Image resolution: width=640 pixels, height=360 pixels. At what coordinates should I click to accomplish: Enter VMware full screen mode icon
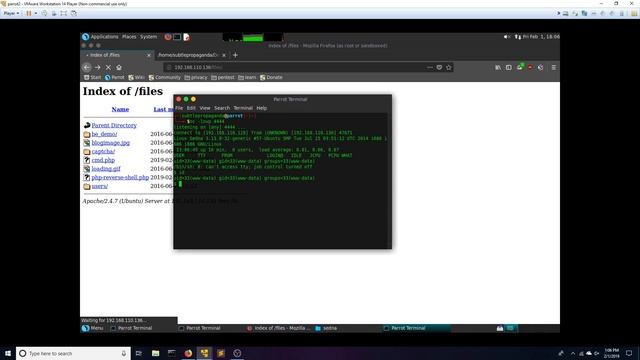pos(64,13)
